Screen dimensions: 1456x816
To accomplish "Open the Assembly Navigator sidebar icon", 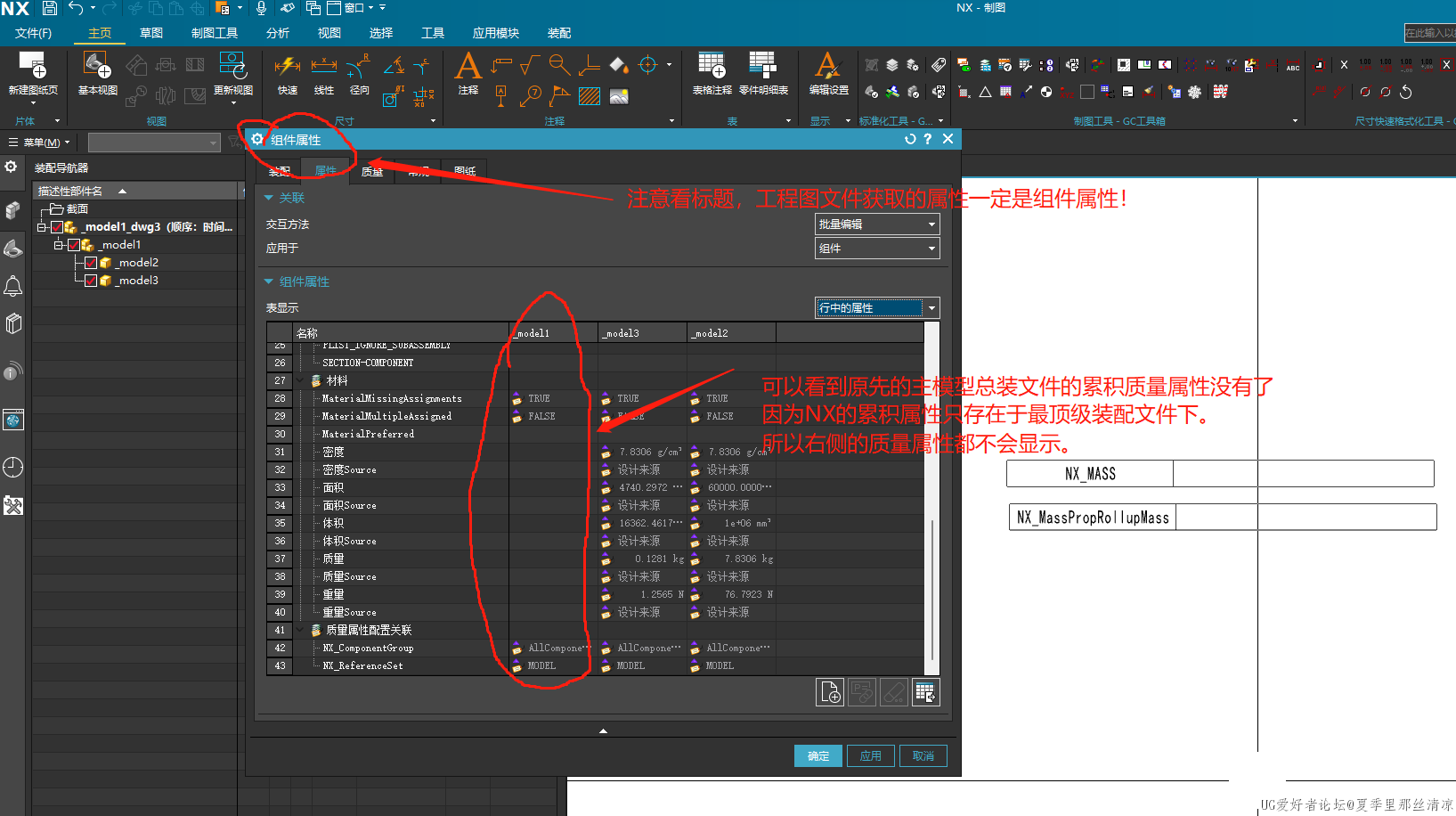I will [12, 211].
